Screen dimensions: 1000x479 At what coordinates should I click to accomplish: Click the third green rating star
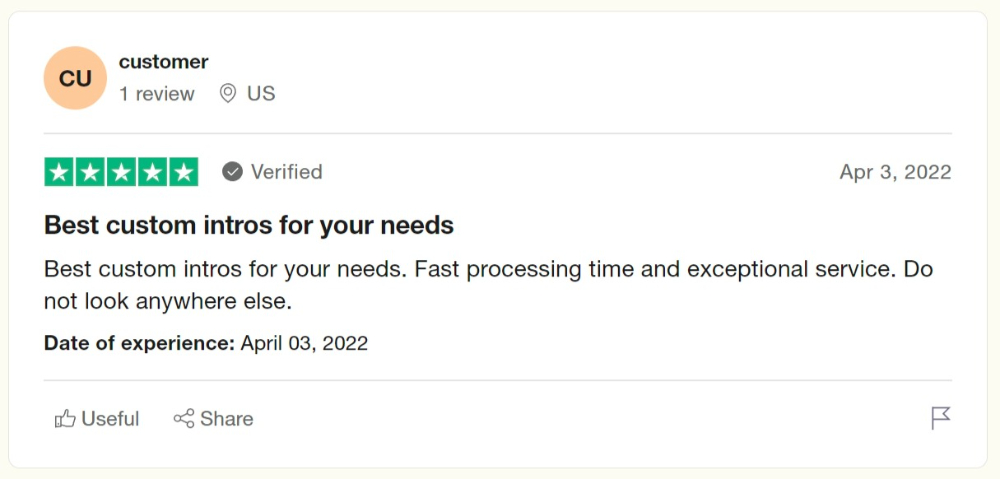click(x=121, y=172)
